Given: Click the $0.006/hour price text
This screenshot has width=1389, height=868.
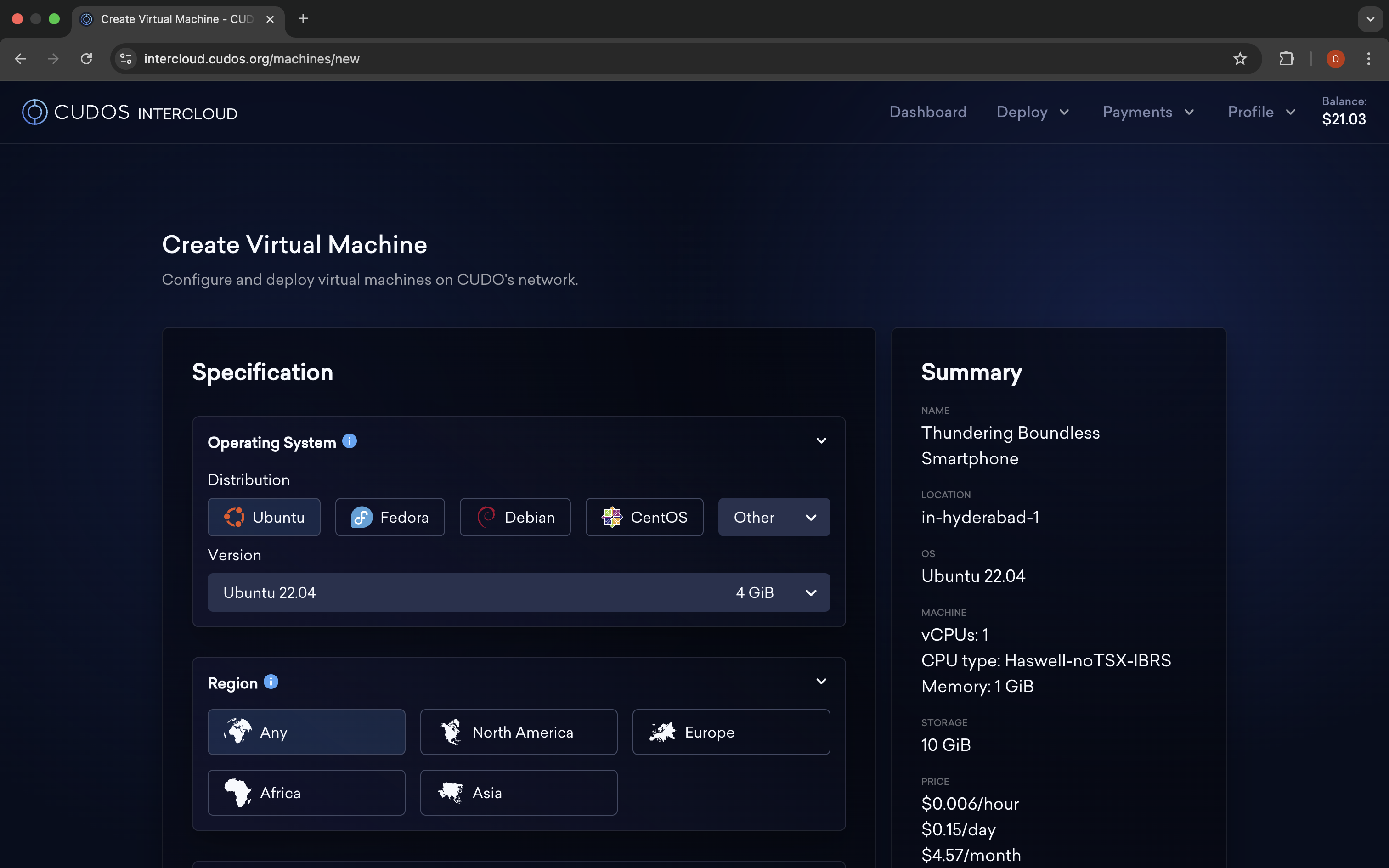Looking at the screenshot, I should coord(970,804).
